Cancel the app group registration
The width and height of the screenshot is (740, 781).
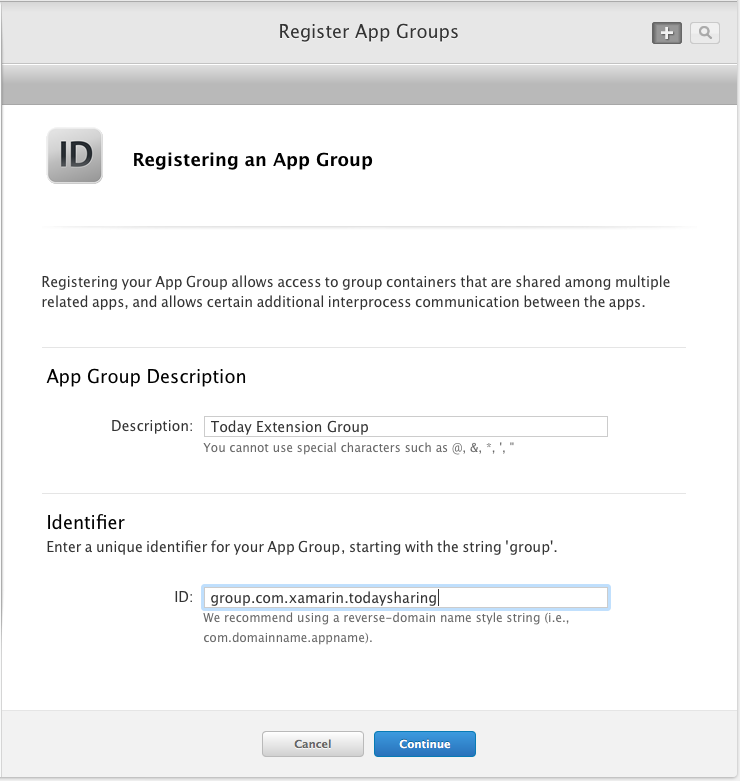(x=313, y=744)
